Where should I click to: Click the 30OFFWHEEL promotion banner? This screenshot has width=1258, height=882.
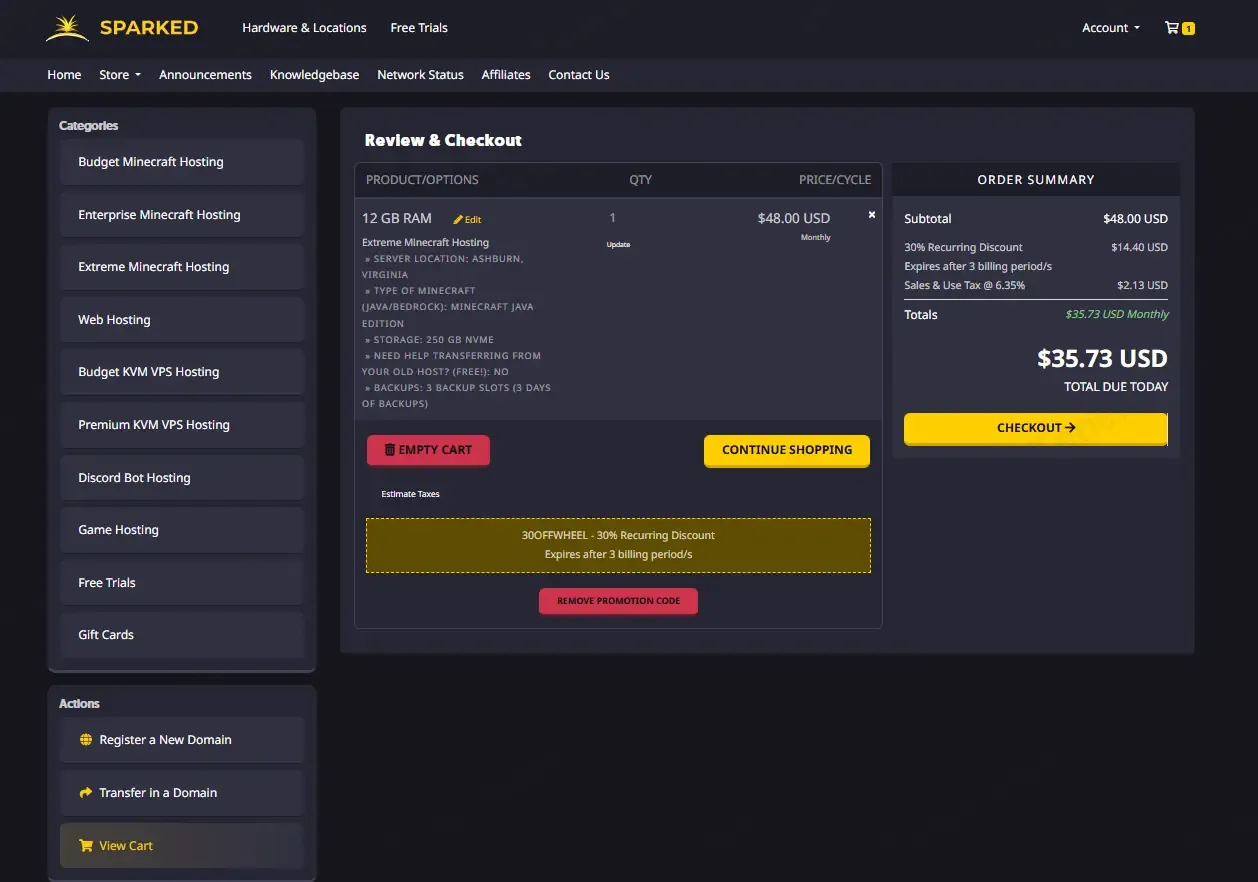coord(618,545)
